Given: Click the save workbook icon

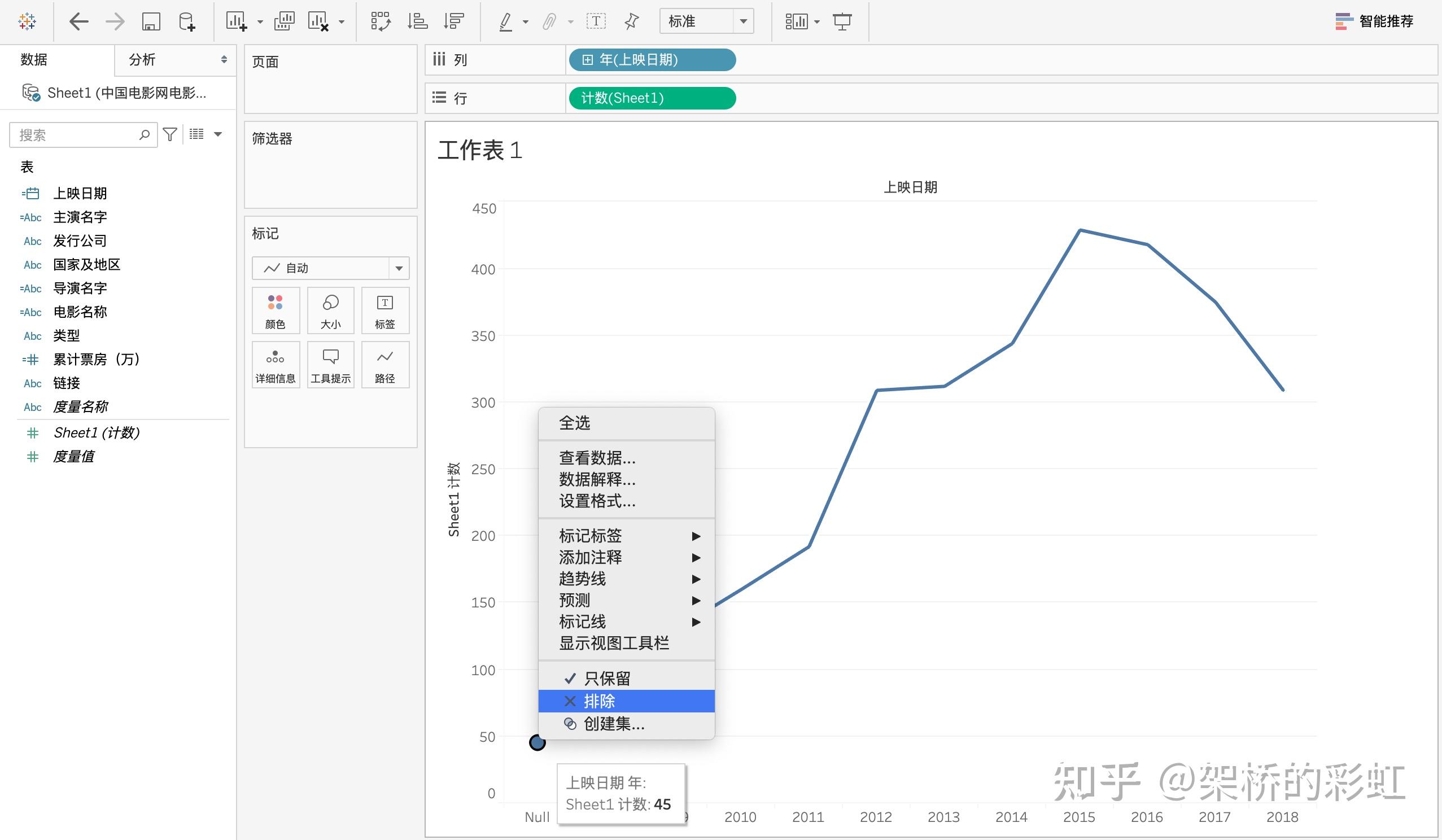Looking at the screenshot, I should [151, 22].
